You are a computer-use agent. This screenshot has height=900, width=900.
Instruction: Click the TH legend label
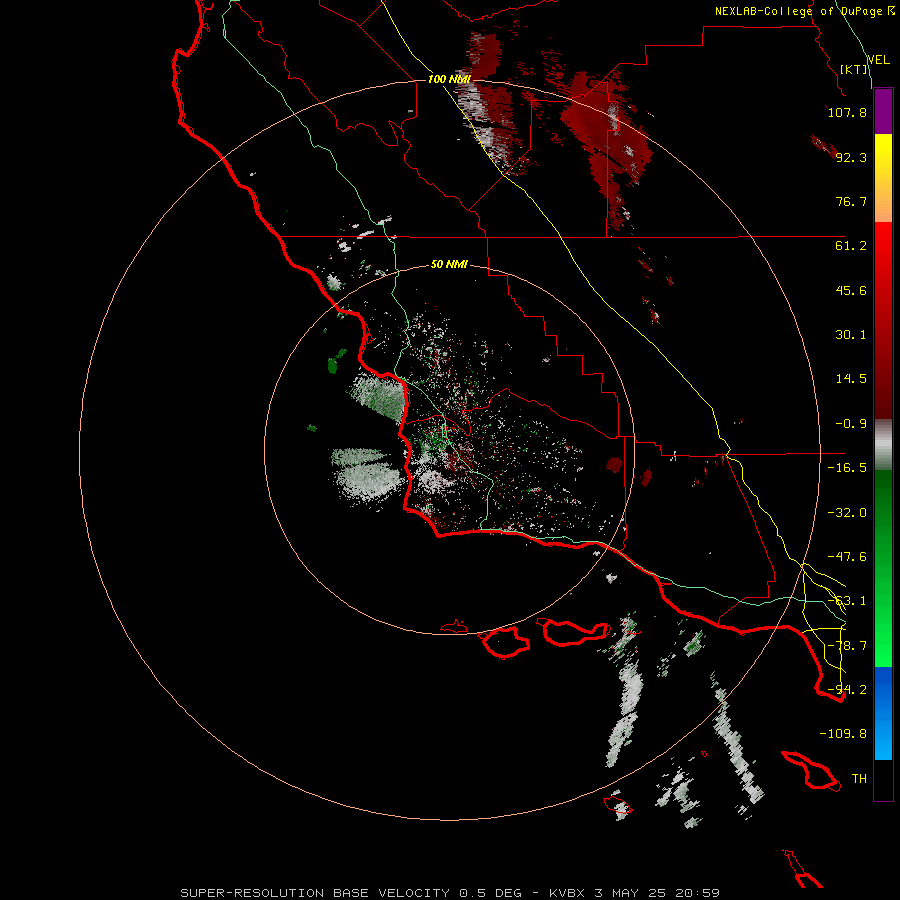pyautogui.click(x=859, y=779)
